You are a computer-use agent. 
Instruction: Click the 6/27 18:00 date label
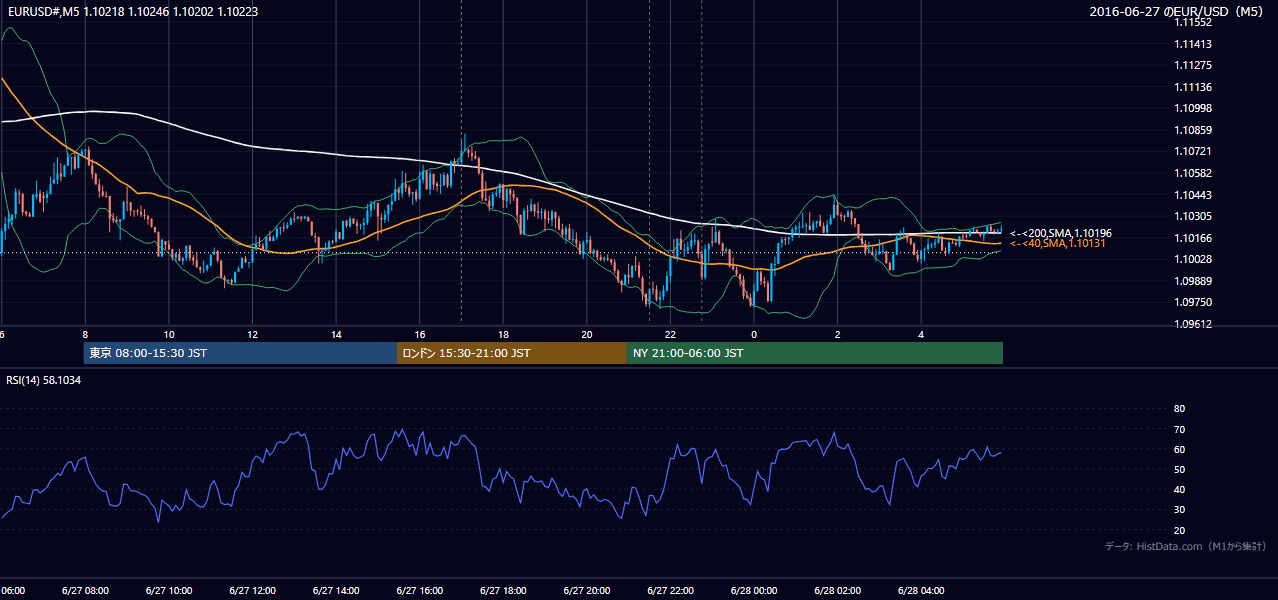503,590
